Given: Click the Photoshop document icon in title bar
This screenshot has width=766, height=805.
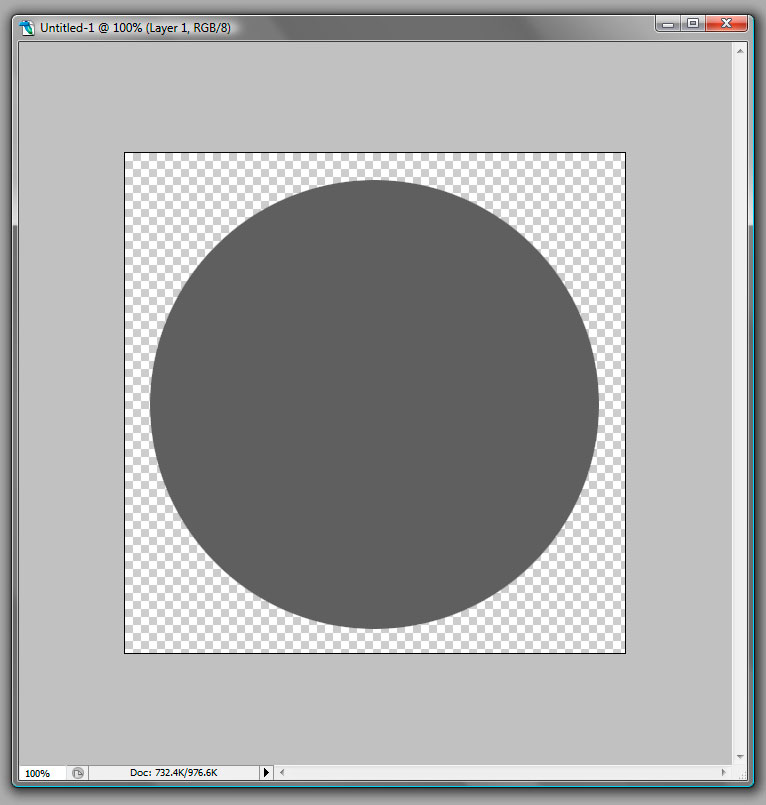Looking at the screenshot, I should (27, 28).
